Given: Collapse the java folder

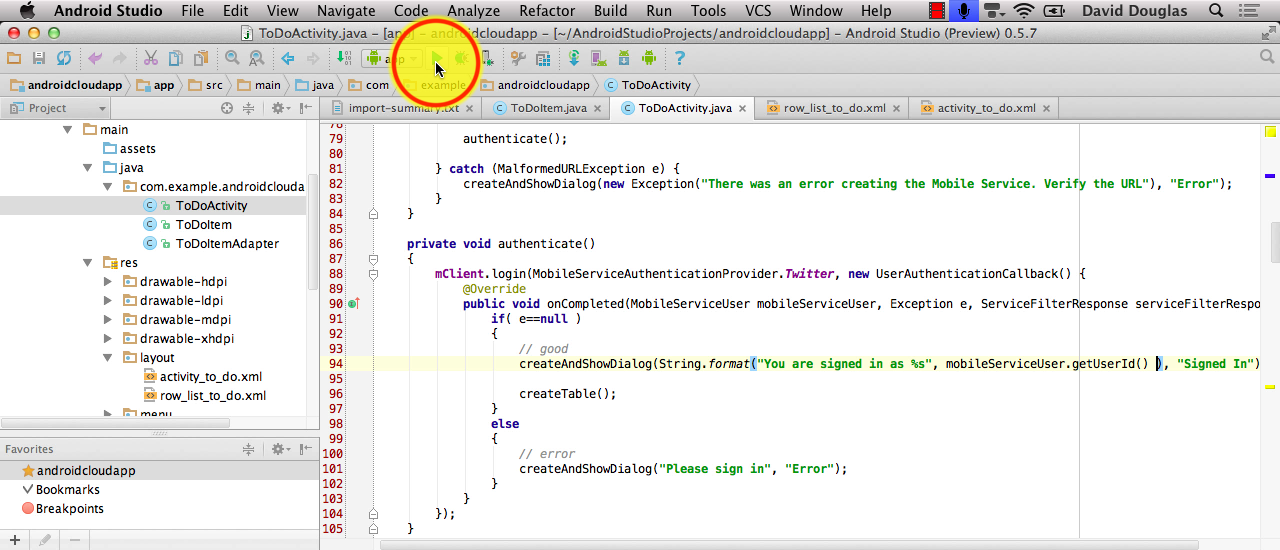Looking at the screenshot, I should 87,167.
